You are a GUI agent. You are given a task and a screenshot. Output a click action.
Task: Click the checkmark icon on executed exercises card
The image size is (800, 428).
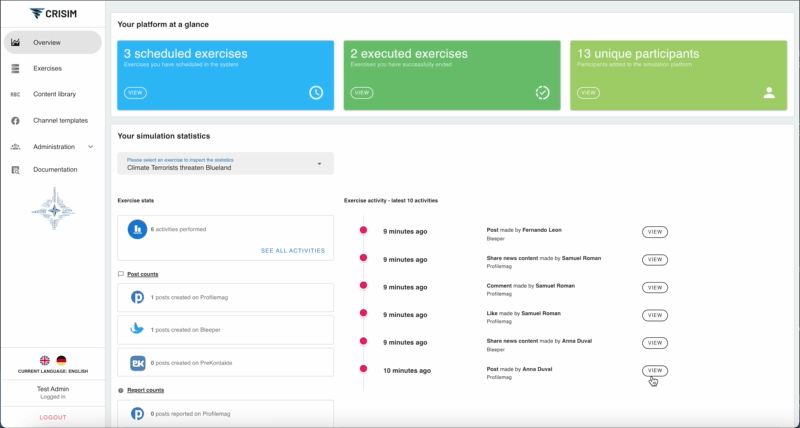point(542,93)
